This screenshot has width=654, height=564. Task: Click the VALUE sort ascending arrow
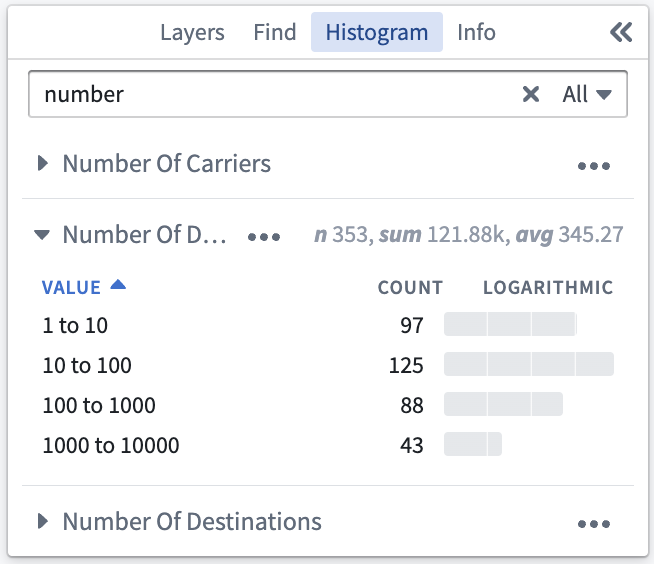tap(118, 285)
